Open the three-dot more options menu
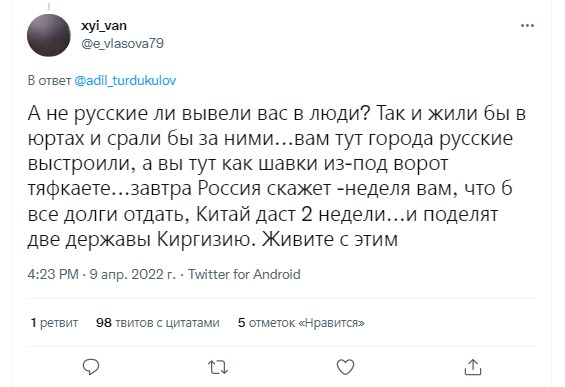This screenshot has height=387, width=565. tap(528, 26)
